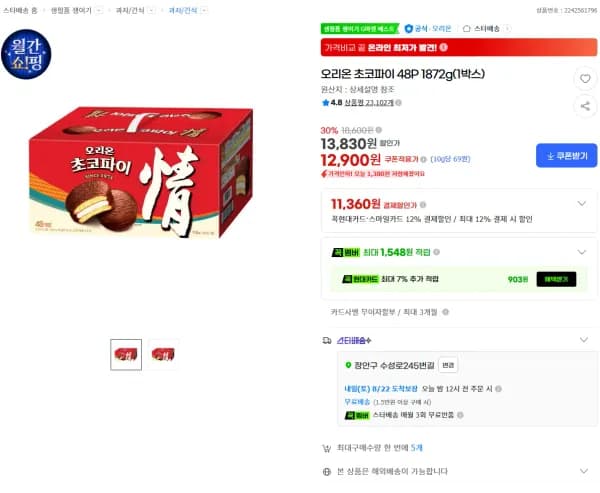Image resolution: width=600 pixels, height=493 pixels.
Task: Click the info icon beside 최대 1,548원 적립
Action: [x=436, y=252]
